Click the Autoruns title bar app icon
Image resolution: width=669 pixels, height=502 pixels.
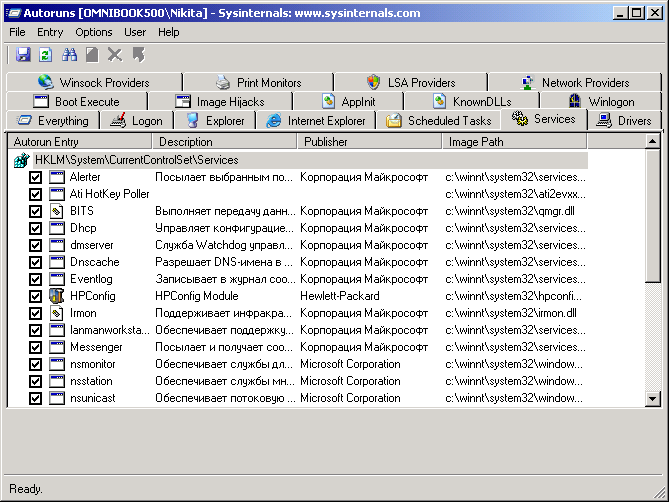click(x=13, y=13)
